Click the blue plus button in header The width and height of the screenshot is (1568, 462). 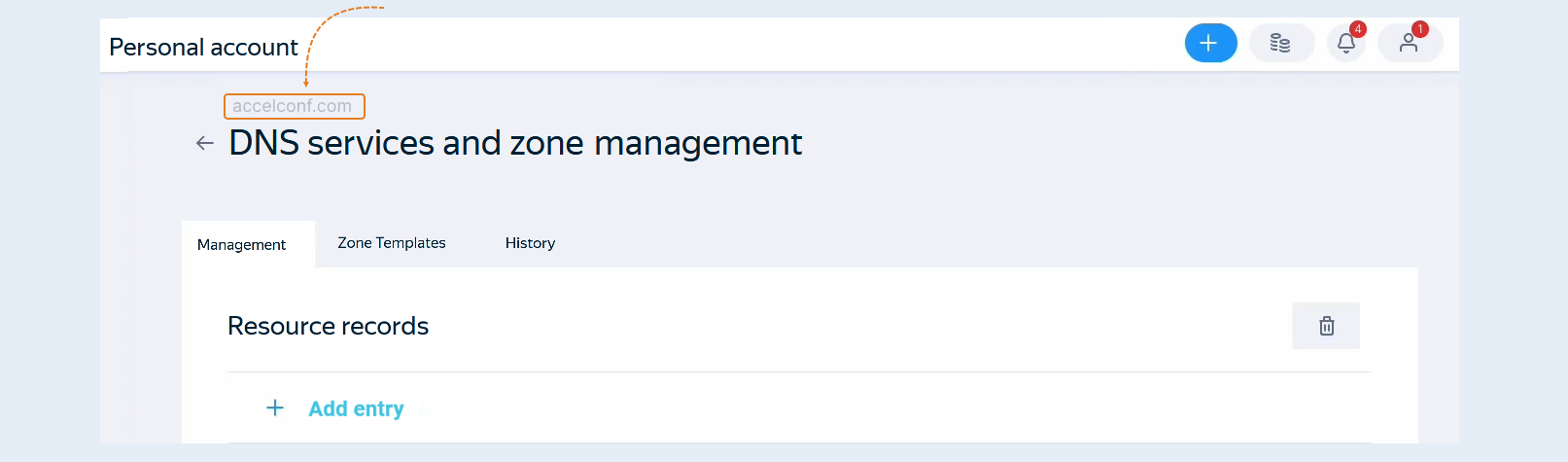click(1210, 43)
